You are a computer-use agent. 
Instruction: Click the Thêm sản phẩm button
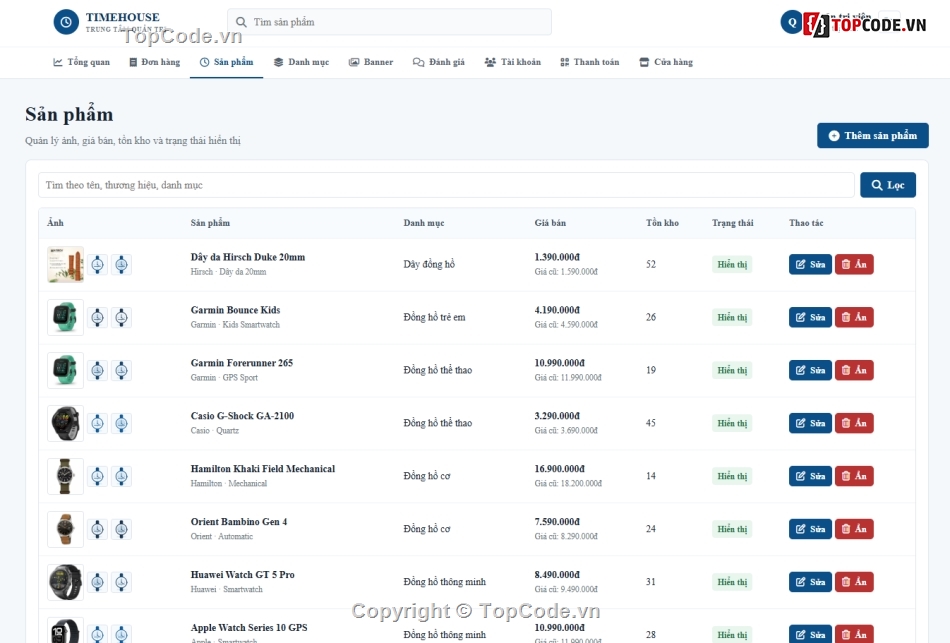coord(872,136)
